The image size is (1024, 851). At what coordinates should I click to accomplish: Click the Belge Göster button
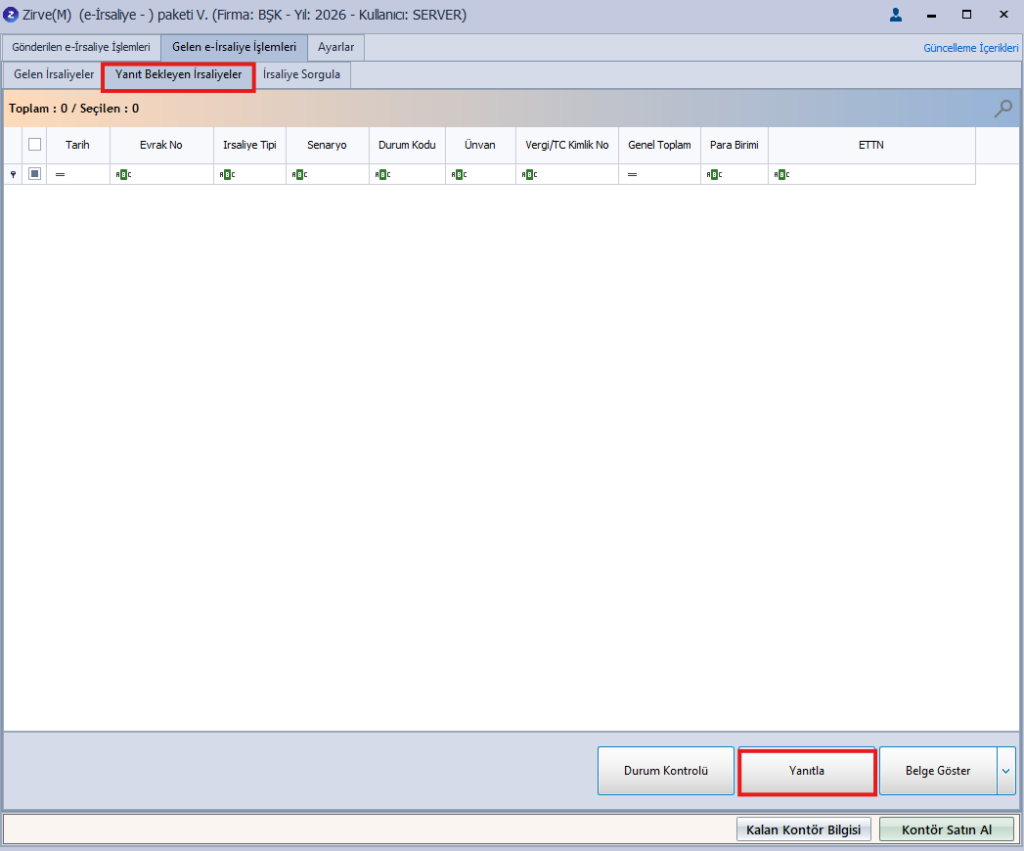click(938, 771)
